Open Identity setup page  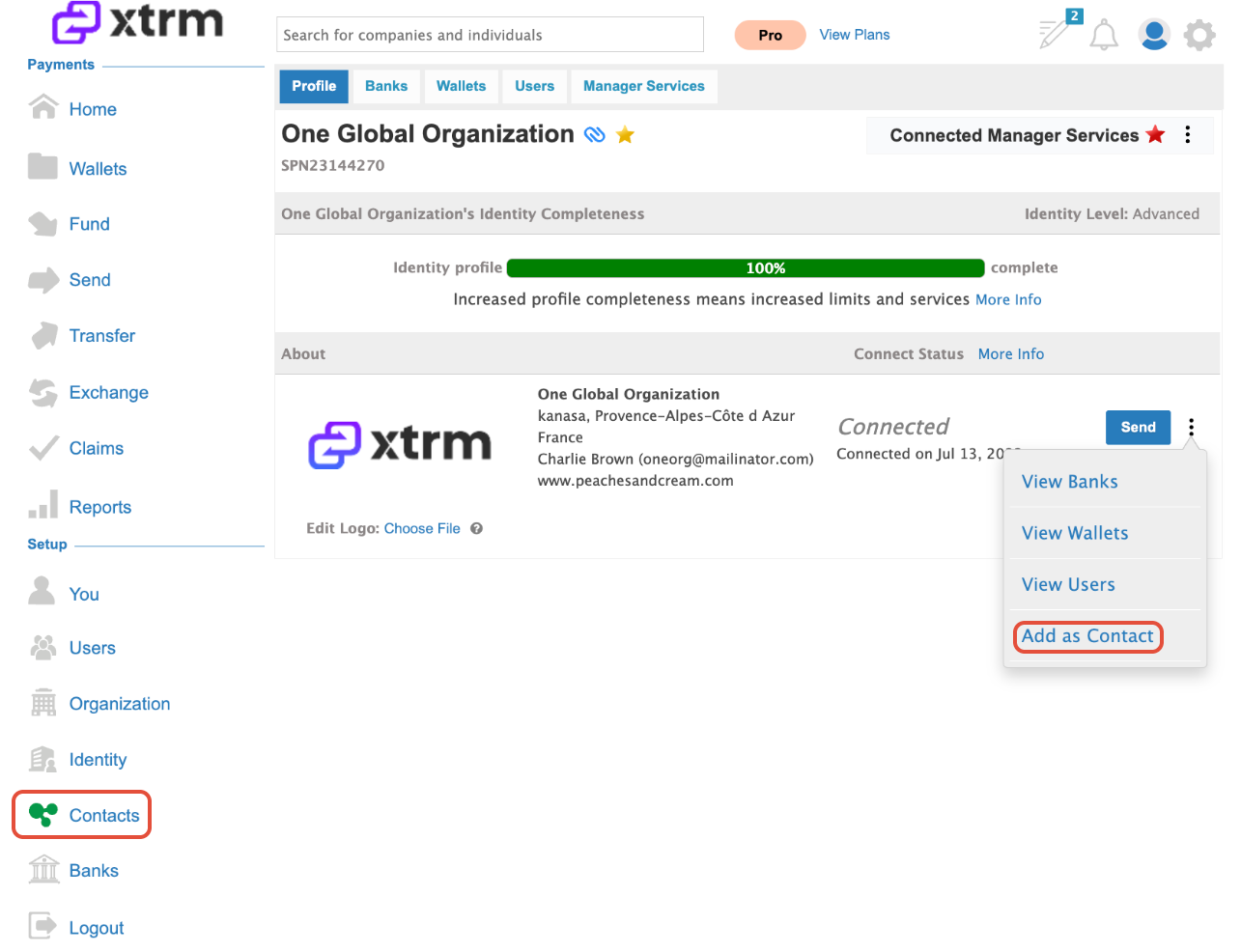click(98, 760)
